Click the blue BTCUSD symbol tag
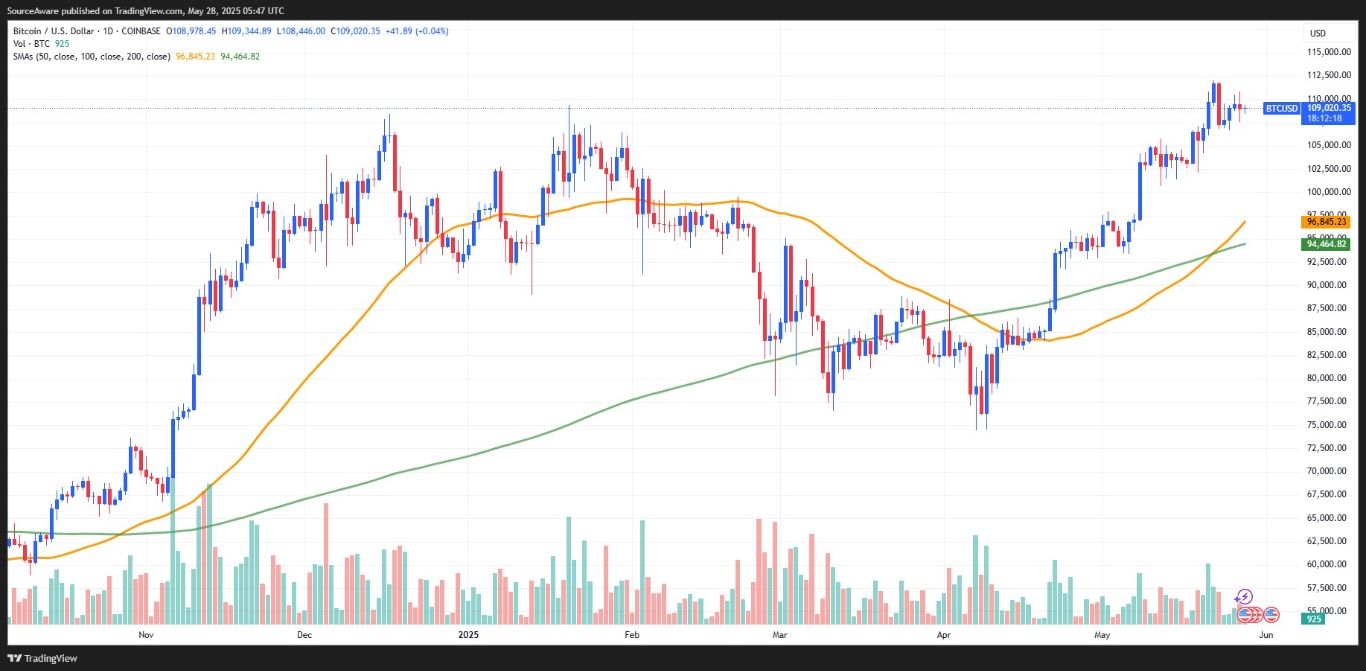 [x=1281, y=108]
